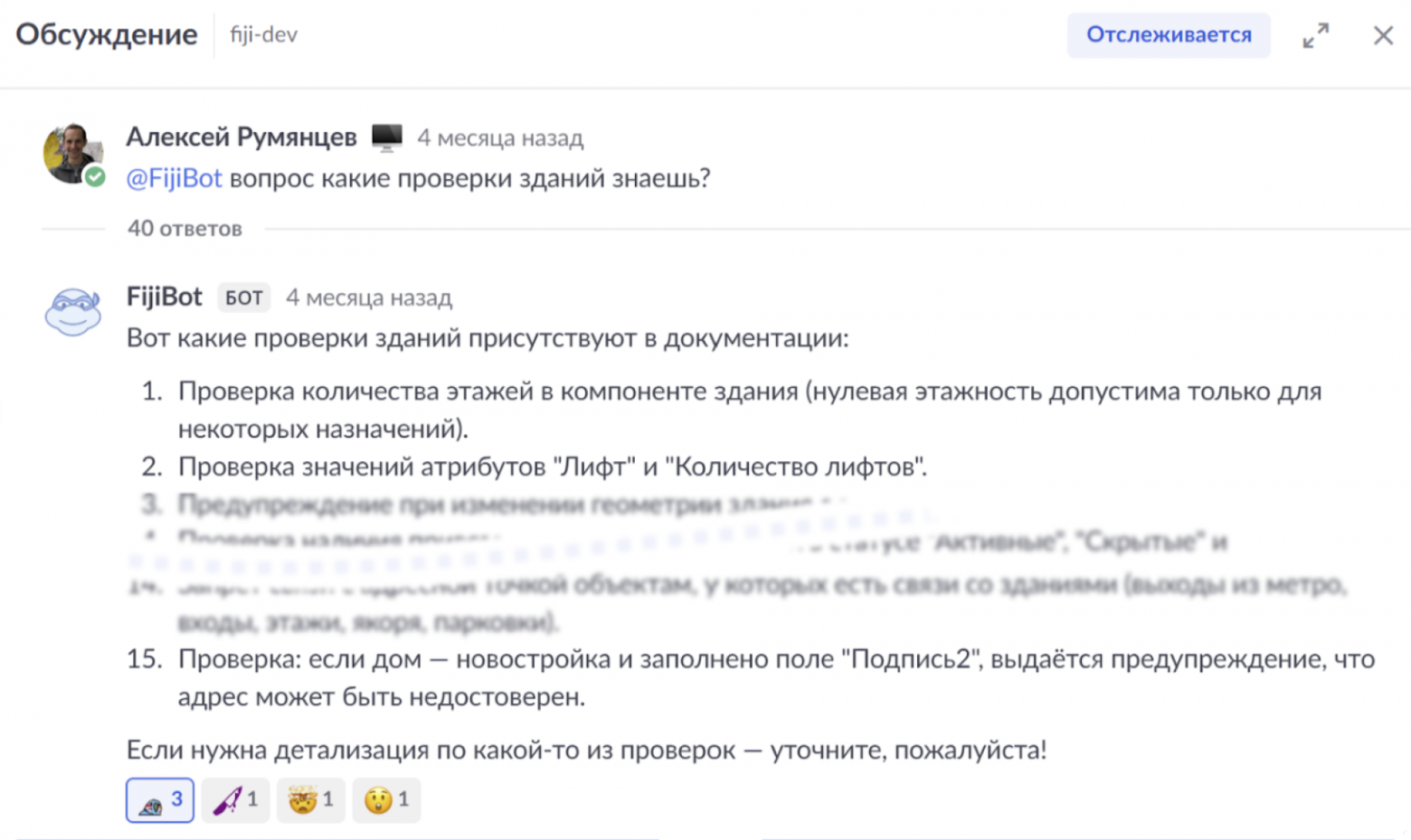Viewport: 1411px width, 840px height.
Task: Expand the 40 ответов thread
Action: click(x=184, y=229)
